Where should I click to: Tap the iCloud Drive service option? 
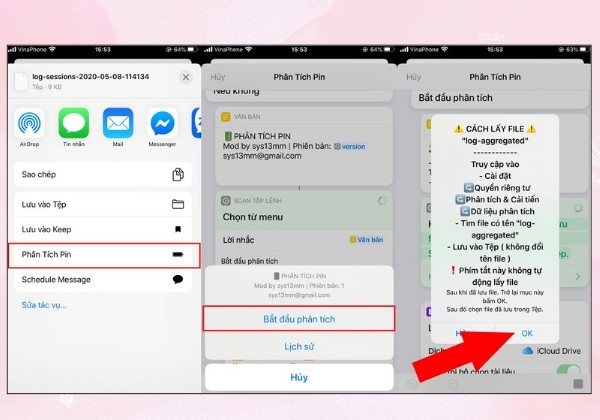click(x=551, y=351)
